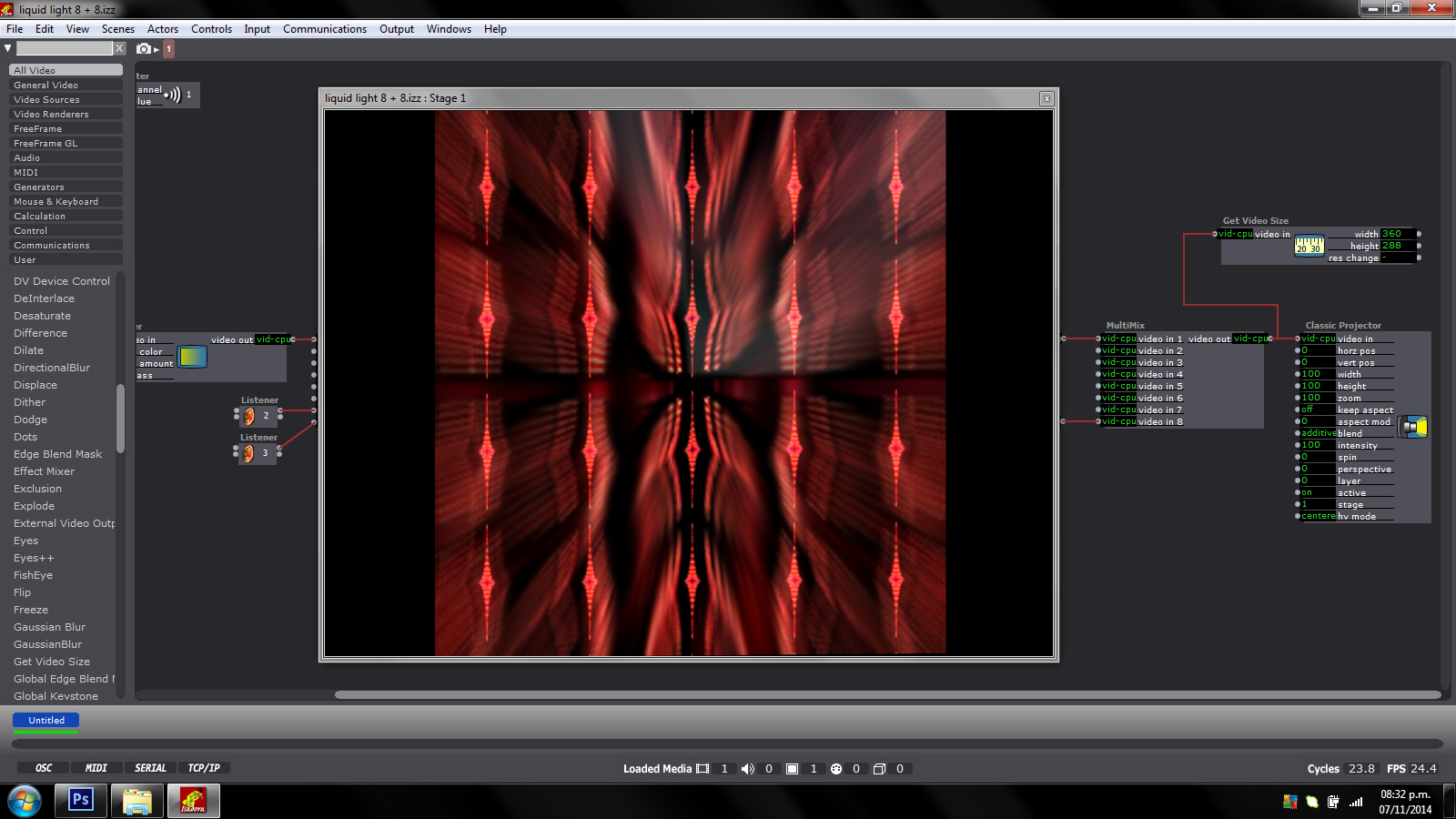Click the intensity value 100 in Classic Projector
Viewport: 1456px width, 819px height.
coord(1318,445)
